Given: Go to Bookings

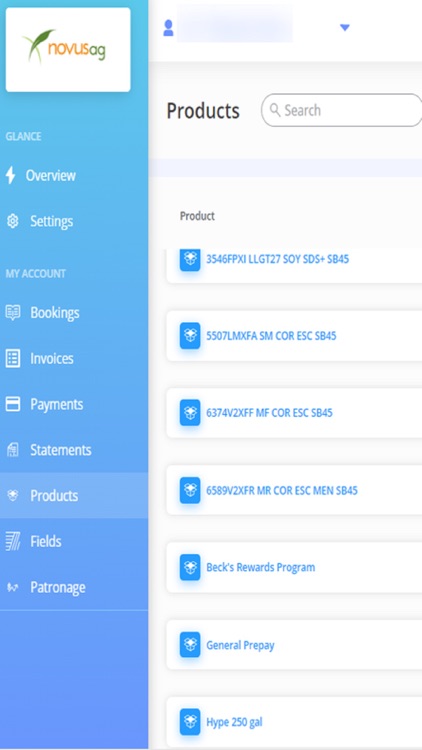Looking at the screenshot, I should [55, 313].
